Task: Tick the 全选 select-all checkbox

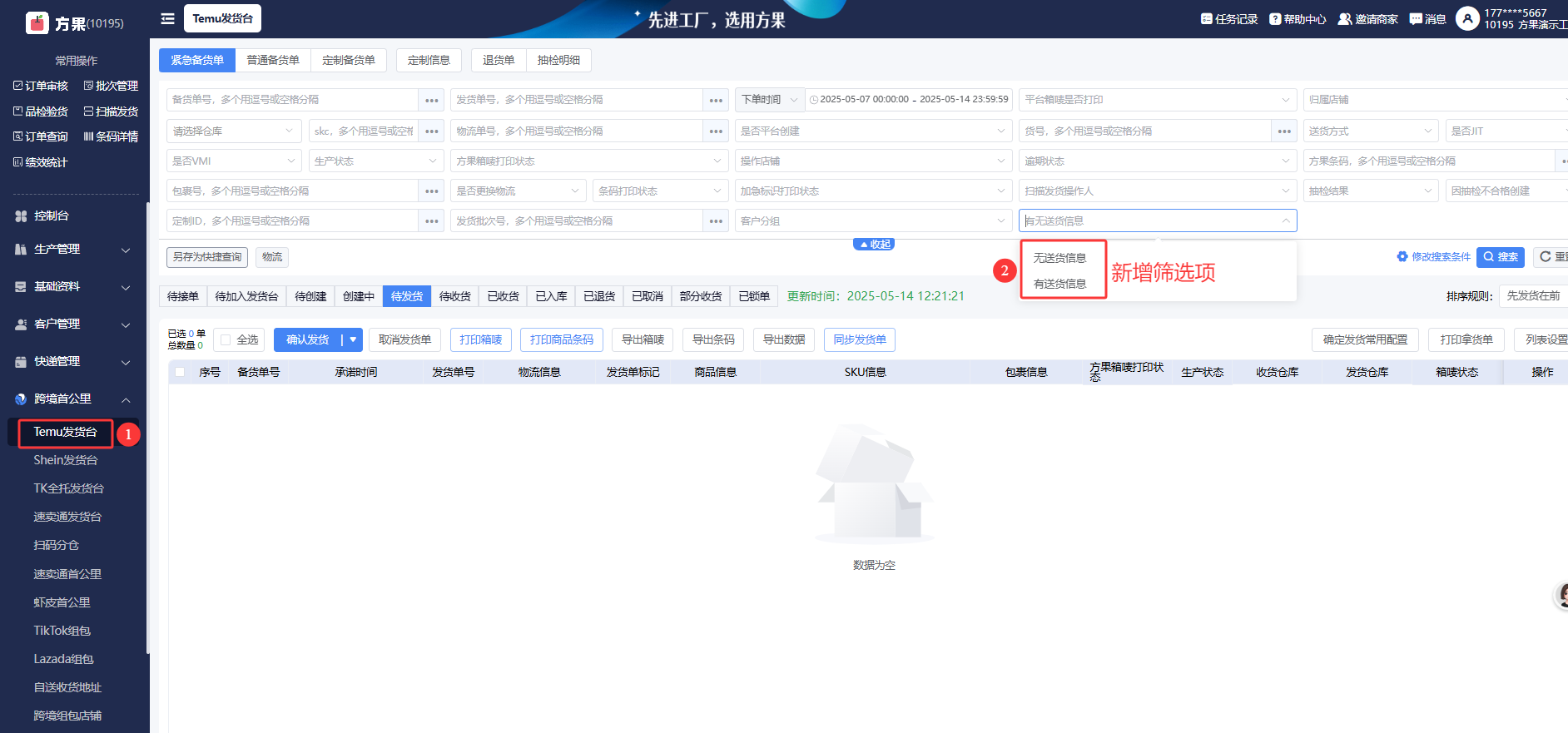Action: [226, 339]
